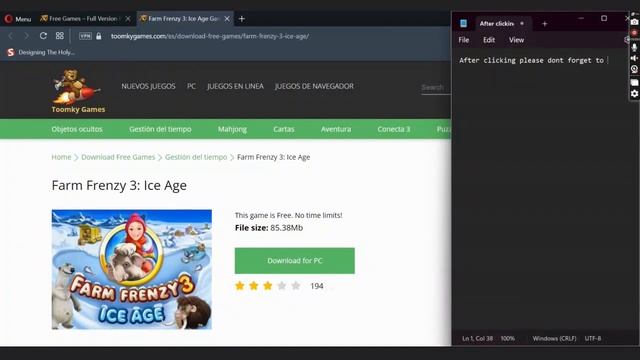Select the Mahjong category
Viewport: 640px width, 360px height.
[232, 129]
